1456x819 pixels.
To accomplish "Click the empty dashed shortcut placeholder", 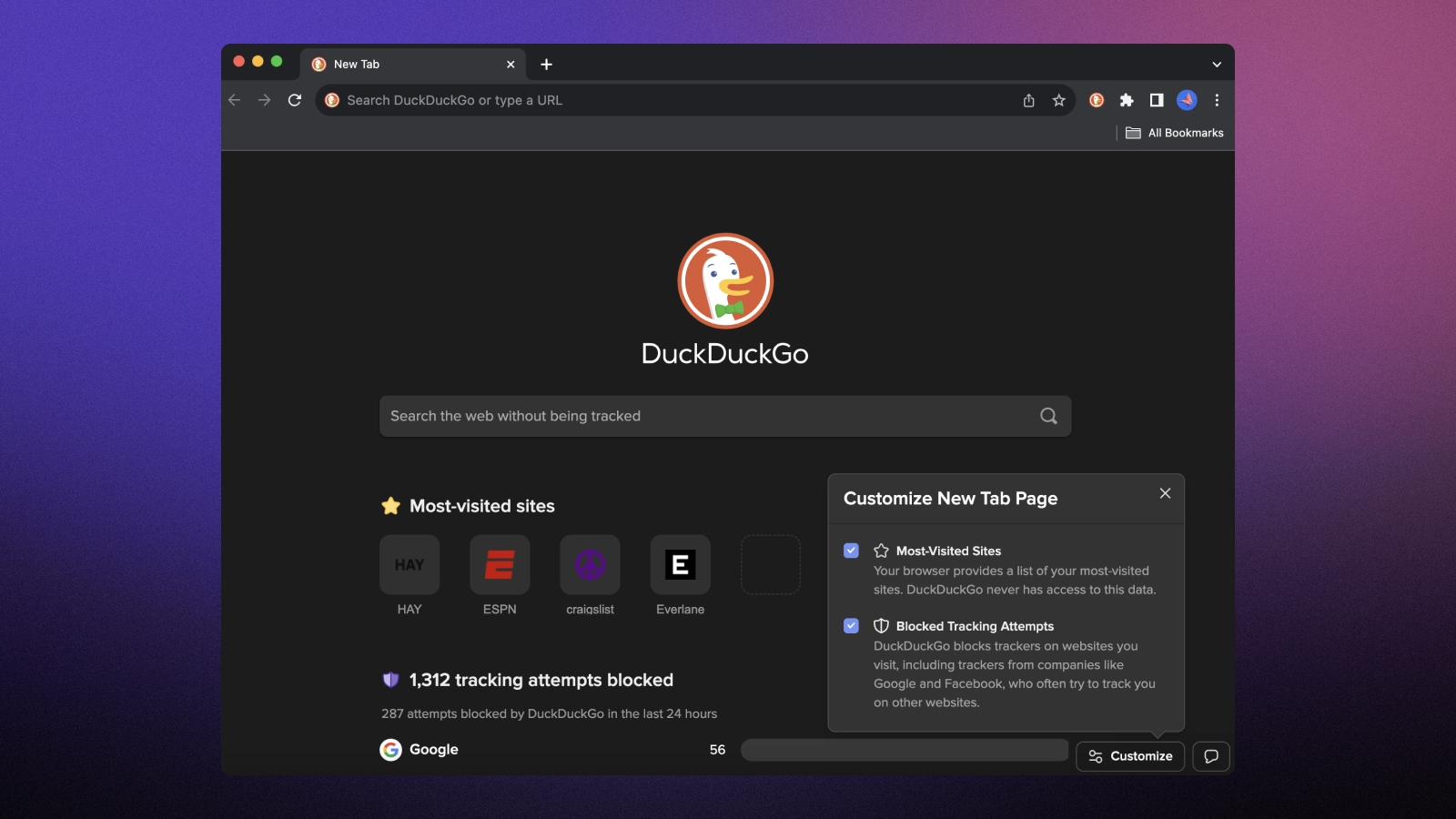I will (x=771, y=565).
